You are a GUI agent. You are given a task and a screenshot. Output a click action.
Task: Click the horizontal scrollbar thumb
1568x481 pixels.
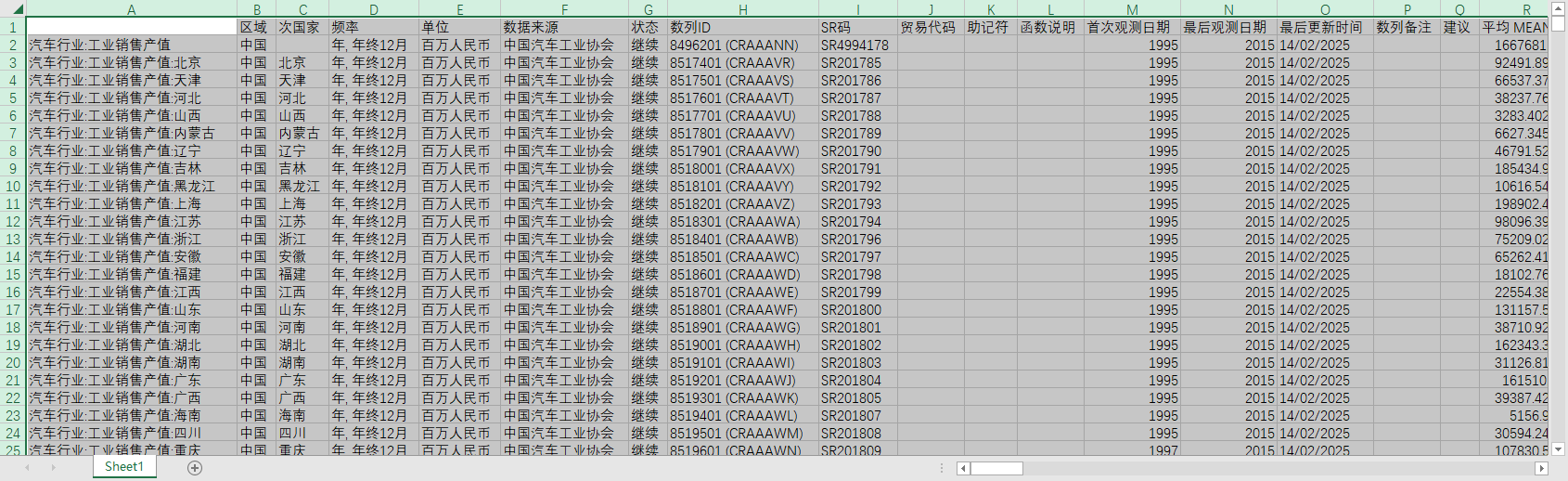tap(996, 468)
